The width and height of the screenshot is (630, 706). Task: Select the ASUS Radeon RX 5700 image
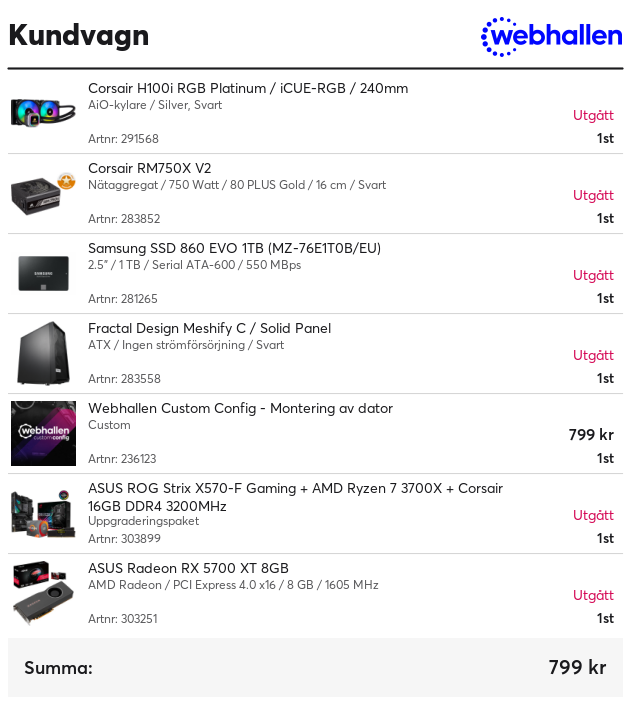pyautogui.click(x=43, y=593)
